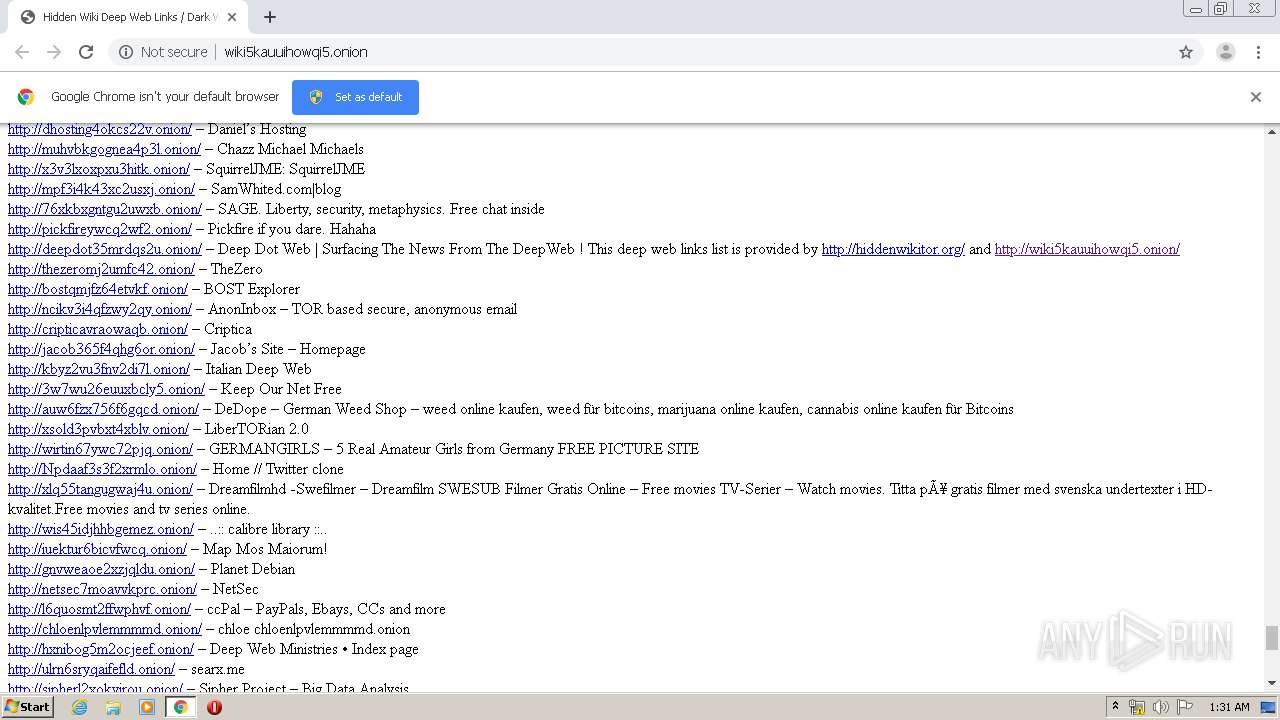Show hidden system tray icons

click(x=1115, y=707)
